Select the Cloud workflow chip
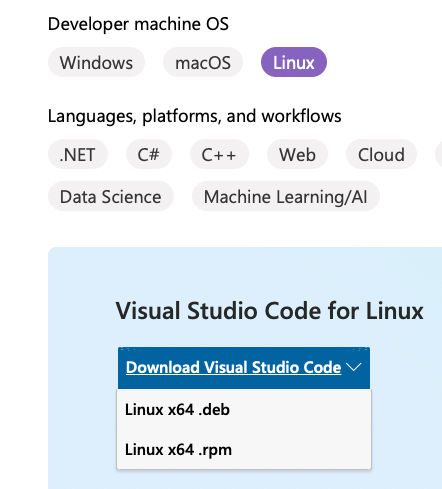 point(381,154)
